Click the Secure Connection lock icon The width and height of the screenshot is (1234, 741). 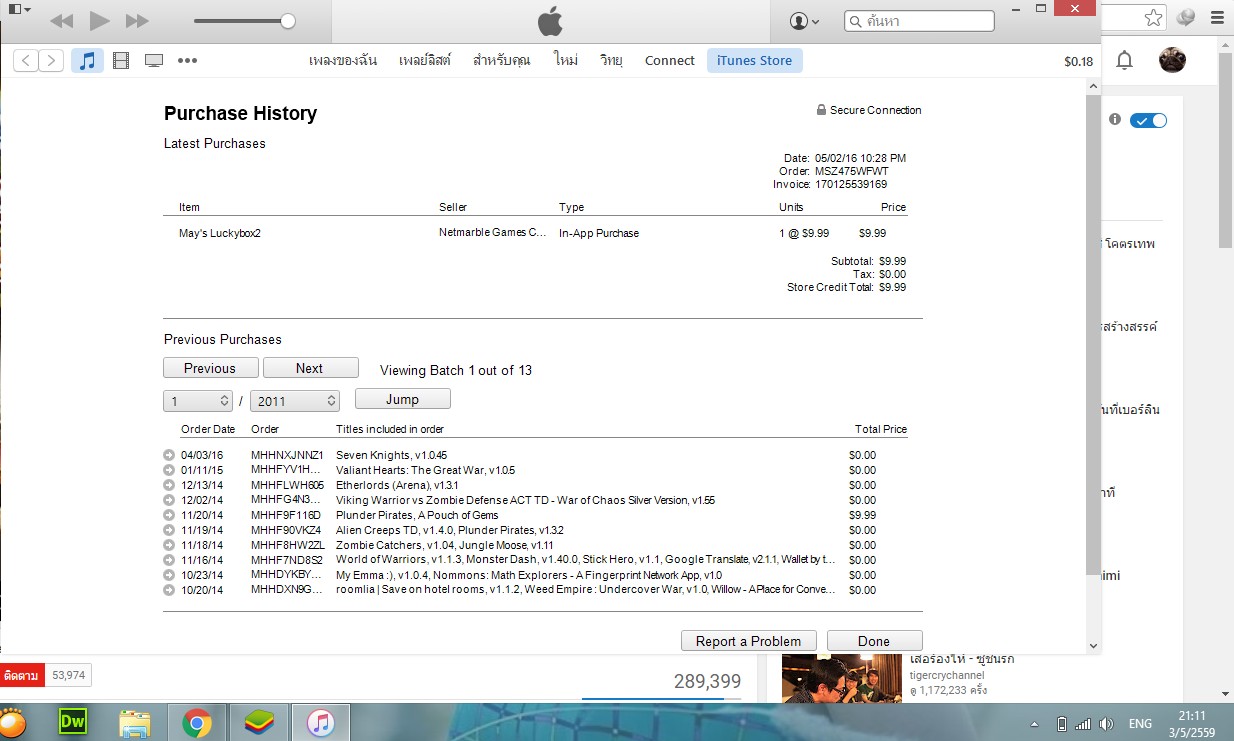(821, 110)
